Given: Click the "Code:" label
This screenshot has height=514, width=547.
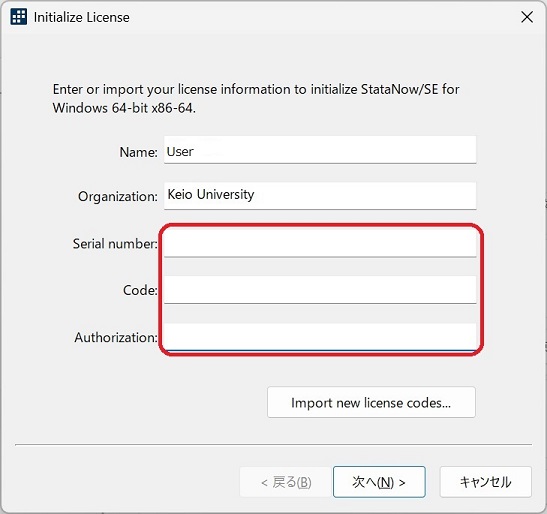Looking at the screenshot, I should pyautogui.click(x=140, y=290).
